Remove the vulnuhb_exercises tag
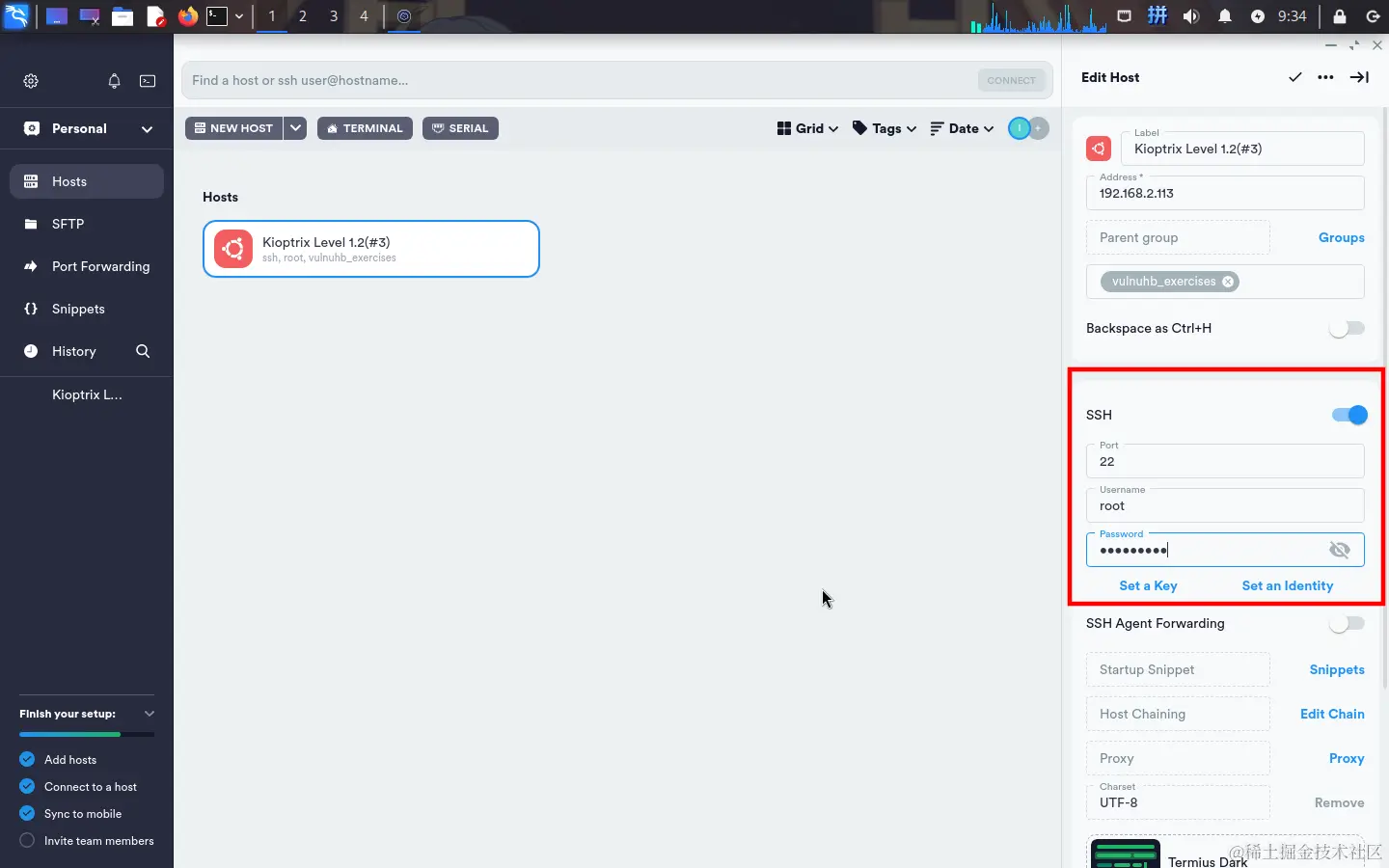 click(1228, 282)
